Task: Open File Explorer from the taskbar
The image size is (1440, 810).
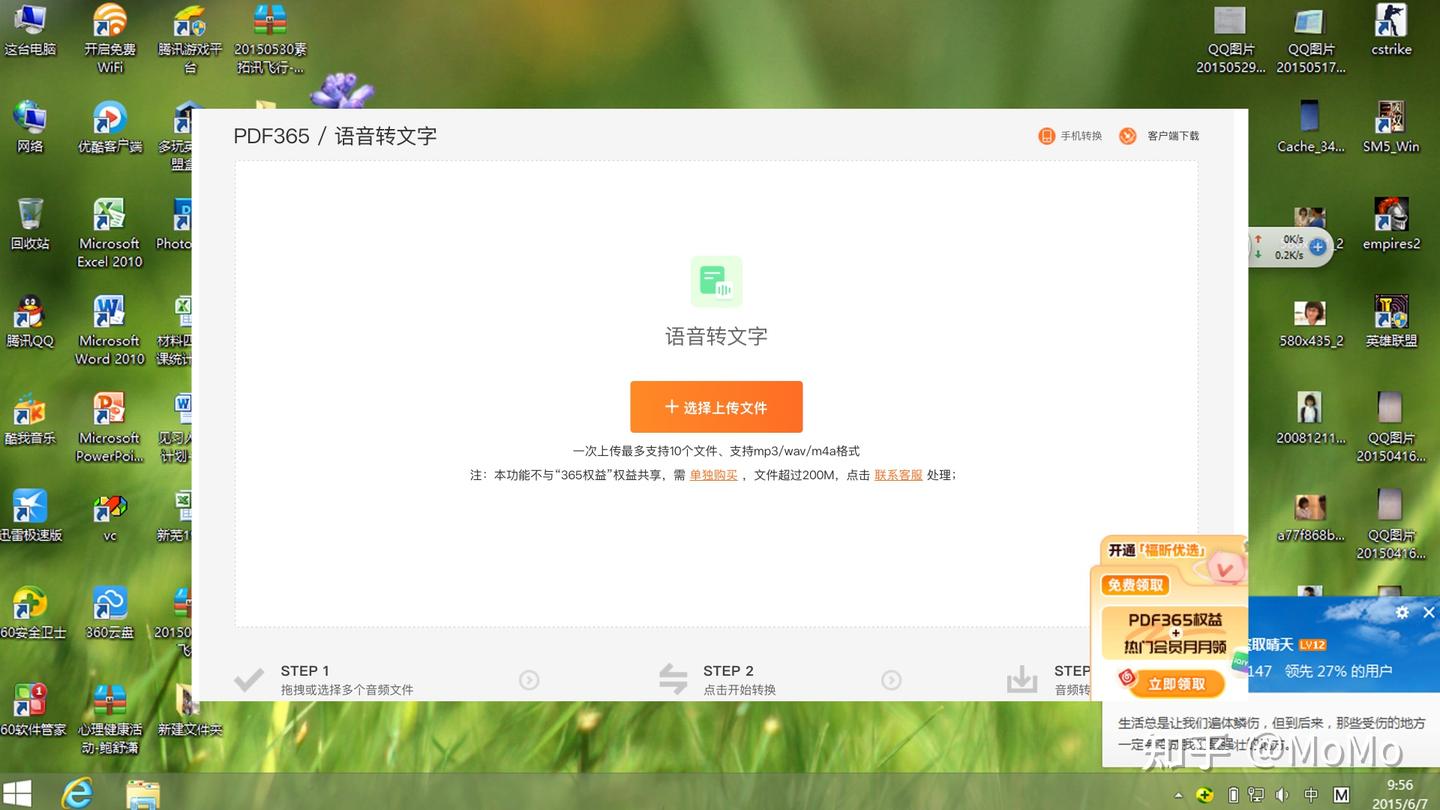Action: (x=143, y=794)
